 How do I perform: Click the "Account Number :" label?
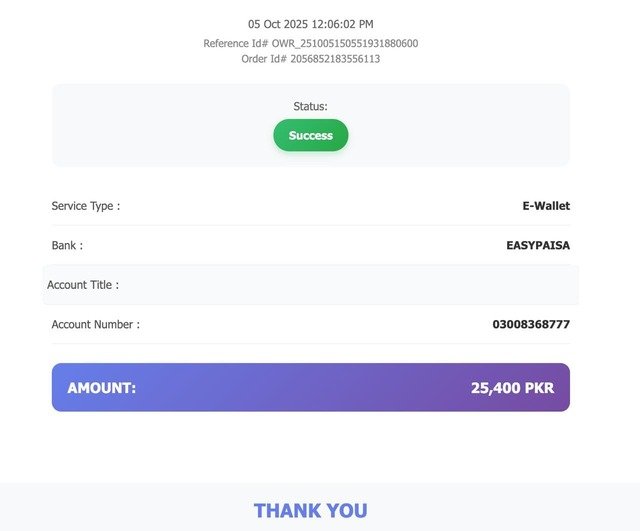[x=96, y=325]
